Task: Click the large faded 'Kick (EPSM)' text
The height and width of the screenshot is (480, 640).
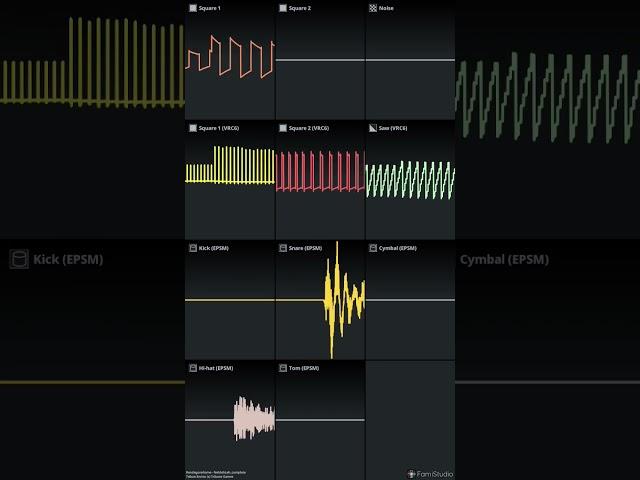Action: tap(68, 260)
